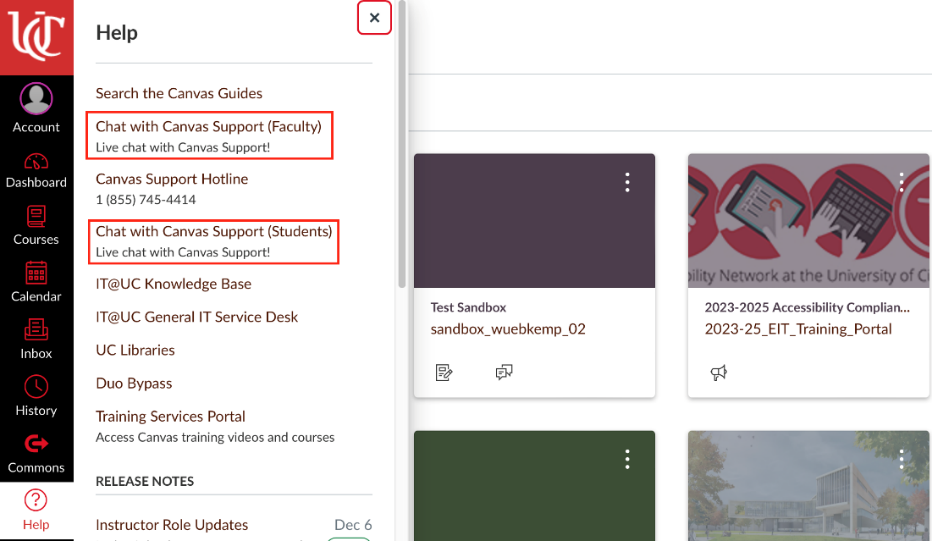Open the Accessibility Compliance card options menu

901,182
